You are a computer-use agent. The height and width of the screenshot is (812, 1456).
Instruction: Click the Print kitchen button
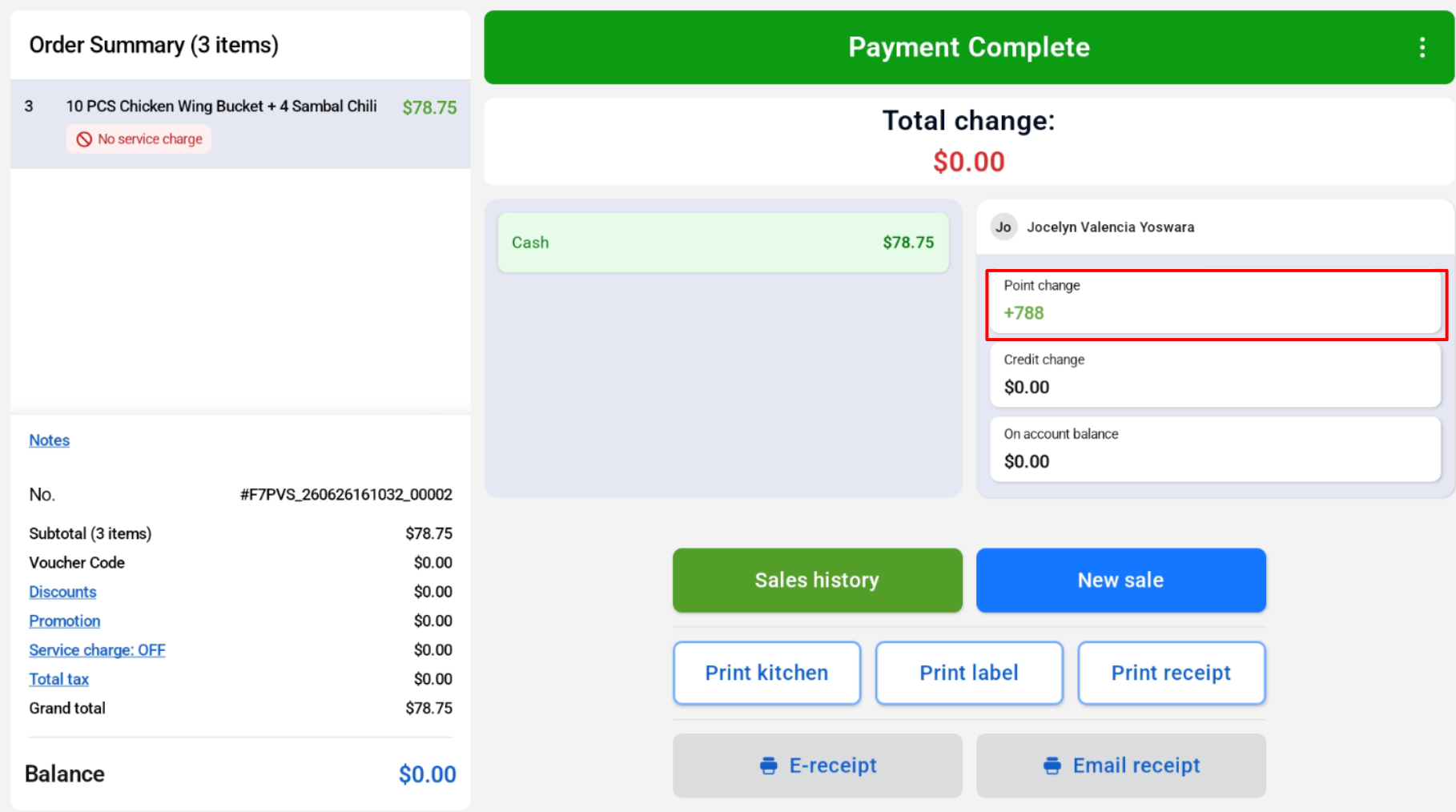[766, 673]
